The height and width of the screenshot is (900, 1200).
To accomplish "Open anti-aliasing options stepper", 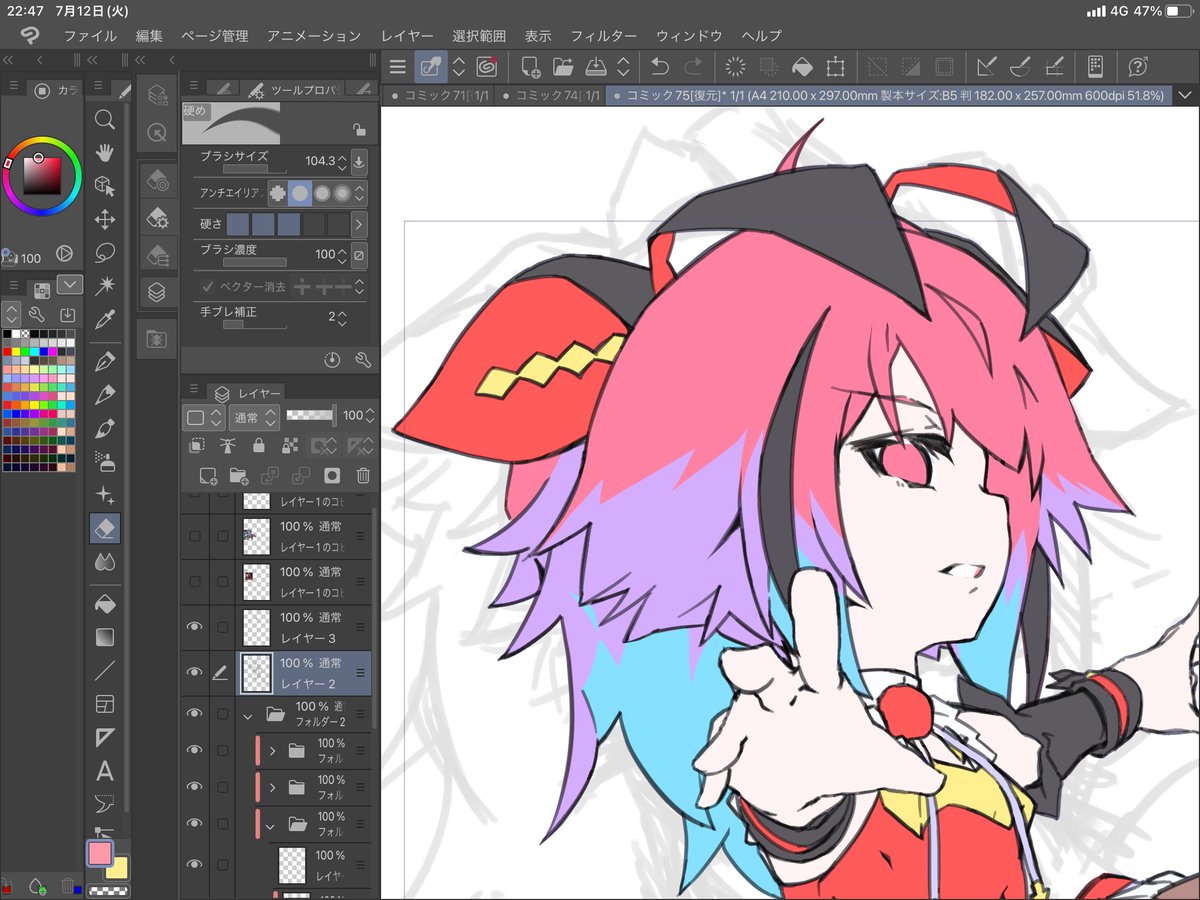I will click(360, 193).
